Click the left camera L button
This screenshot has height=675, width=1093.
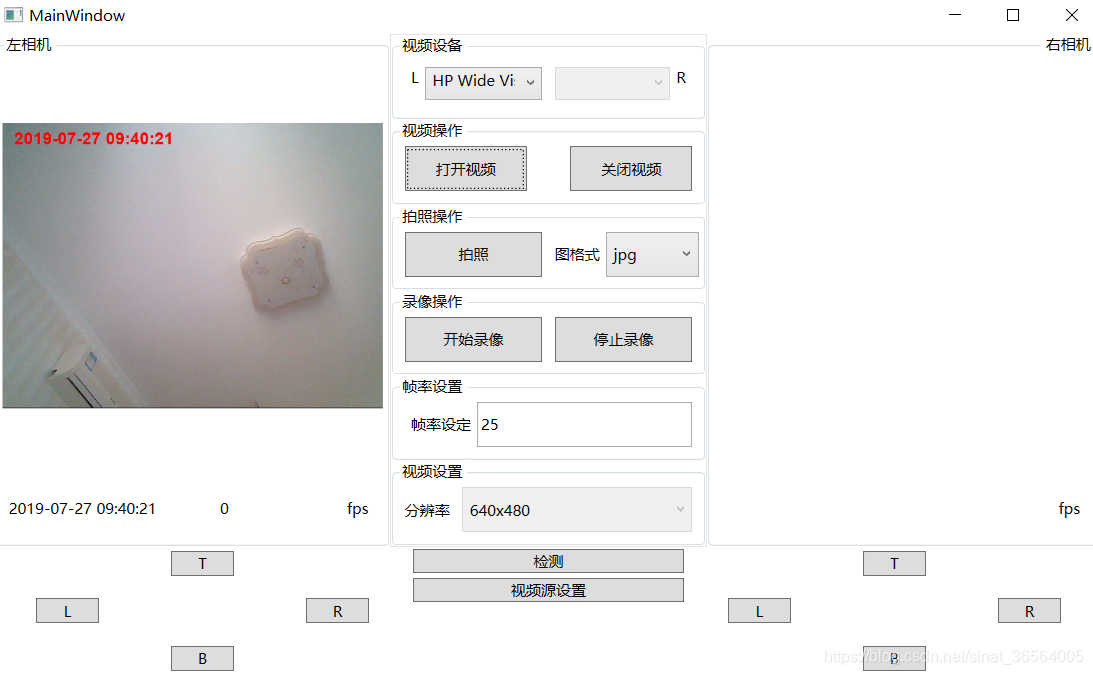(68, 611)
